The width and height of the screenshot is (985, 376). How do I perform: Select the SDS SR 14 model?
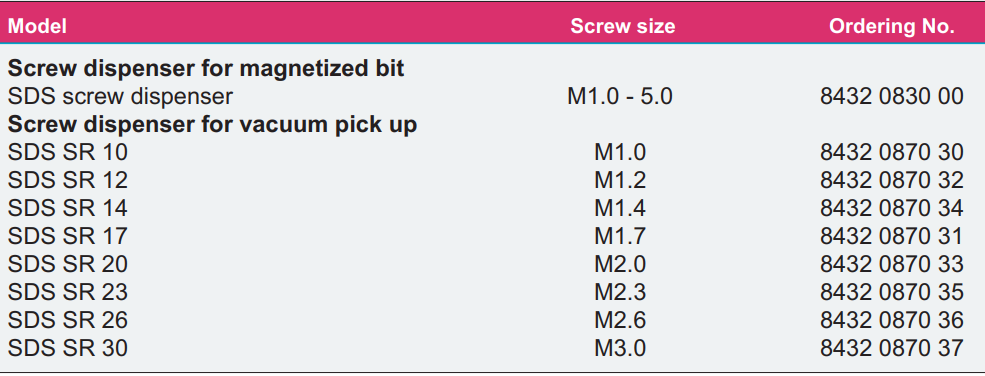coord(67,208)
